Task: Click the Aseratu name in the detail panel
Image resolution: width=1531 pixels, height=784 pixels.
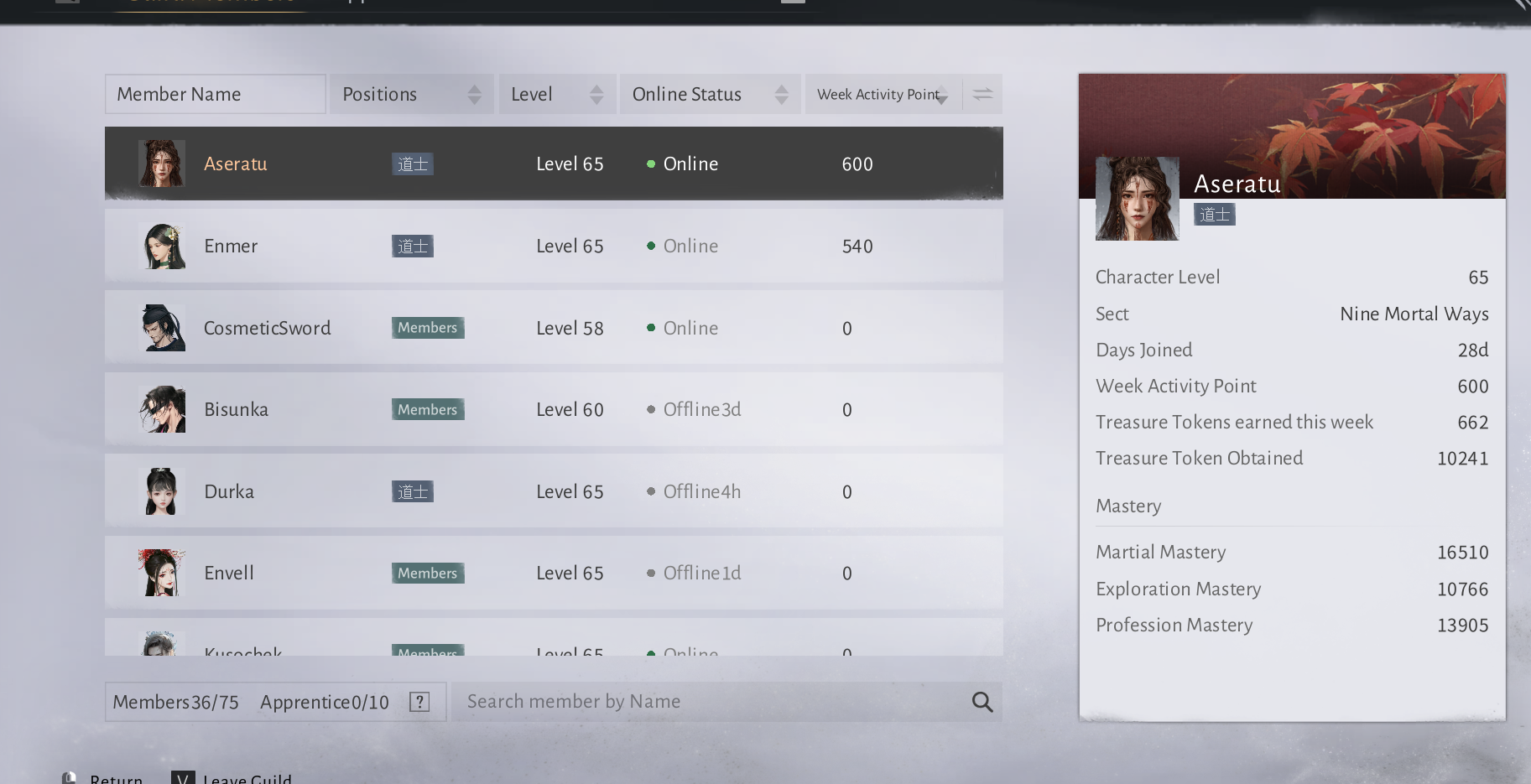Action: click(x=1237, y=184)
